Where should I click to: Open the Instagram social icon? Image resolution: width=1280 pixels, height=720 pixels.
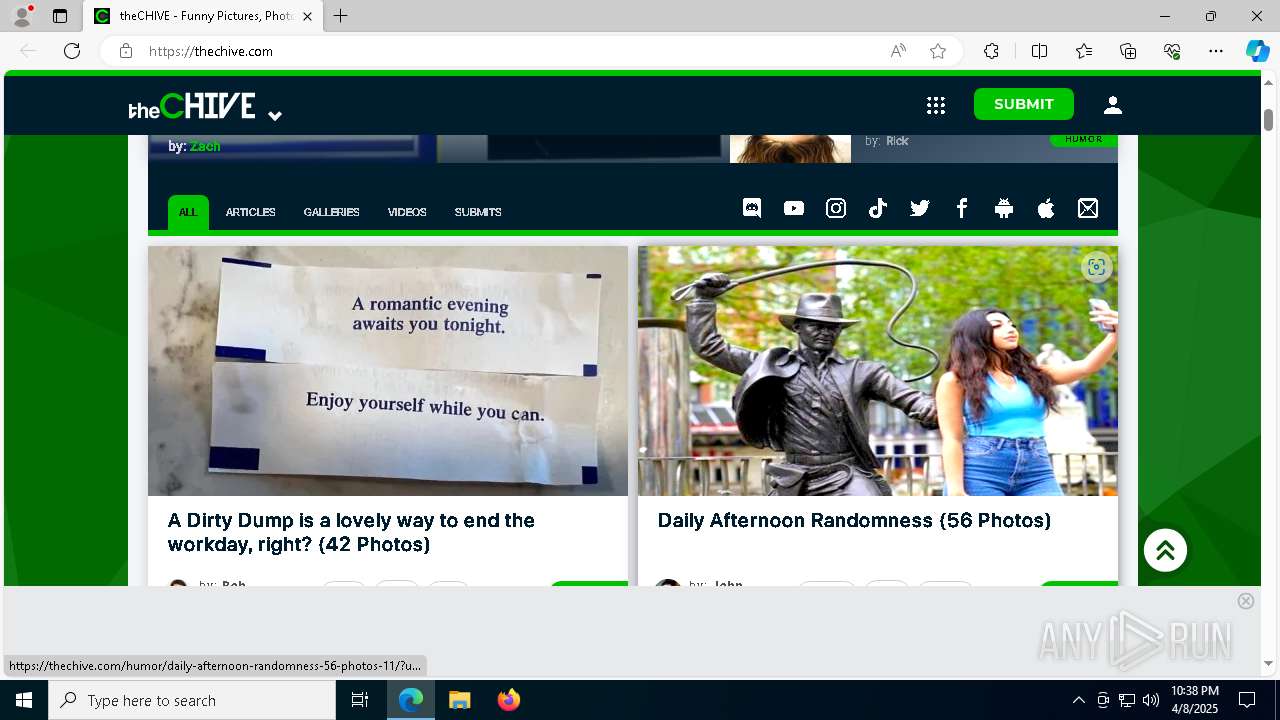pos(836,208)
